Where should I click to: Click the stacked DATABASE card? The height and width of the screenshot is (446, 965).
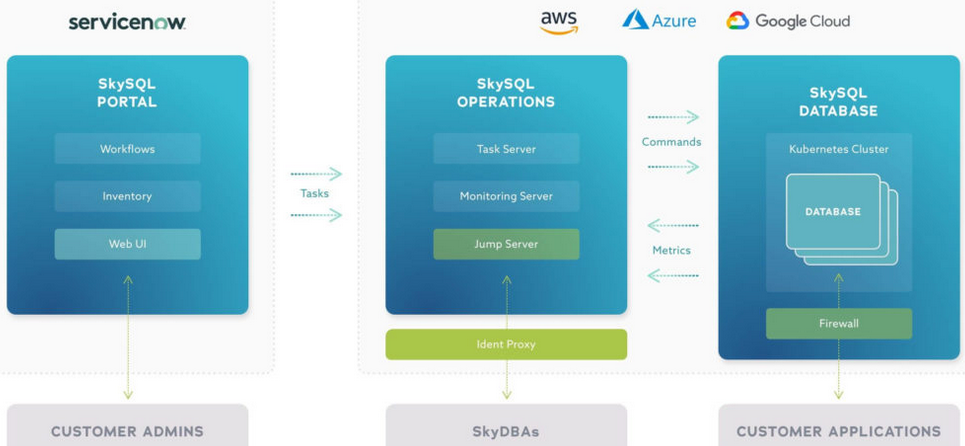pos(833,212)
